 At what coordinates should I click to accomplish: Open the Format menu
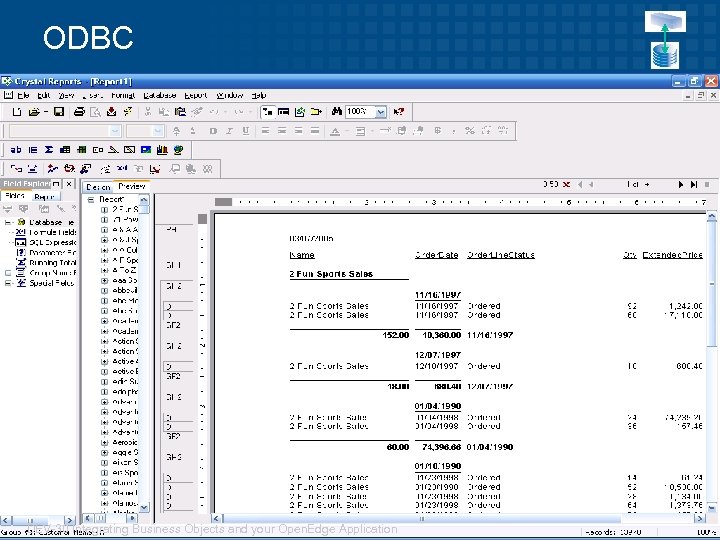tap(123, 96)
